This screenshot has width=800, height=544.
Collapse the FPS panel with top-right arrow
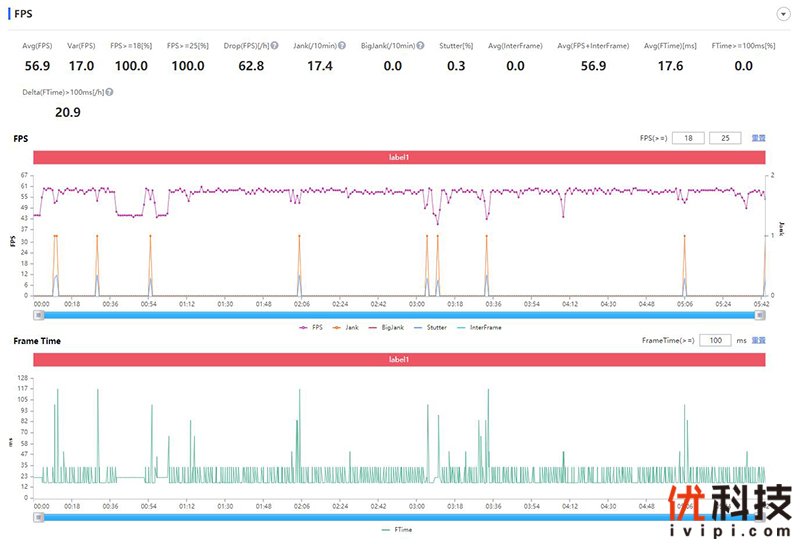[x=783, y=14]
